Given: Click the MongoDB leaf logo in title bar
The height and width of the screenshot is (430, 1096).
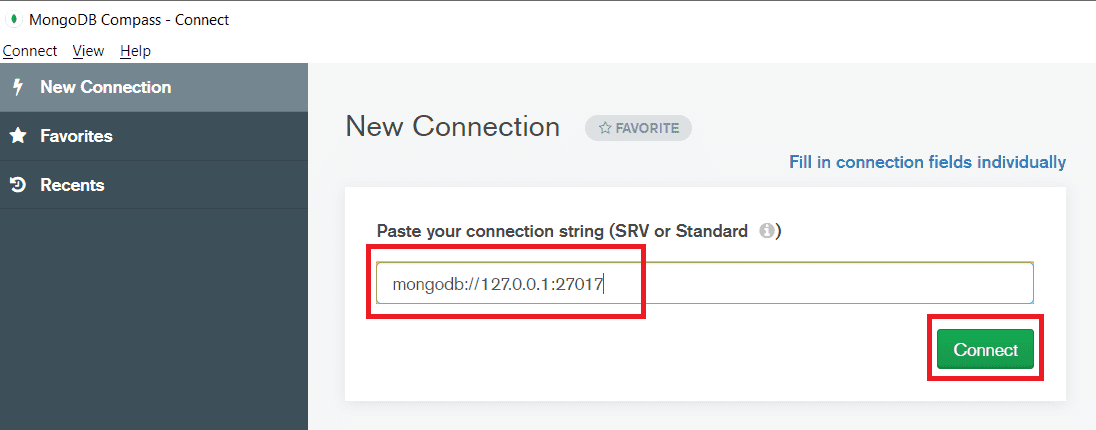Looking at the screenshot, I should coord(14,20).
